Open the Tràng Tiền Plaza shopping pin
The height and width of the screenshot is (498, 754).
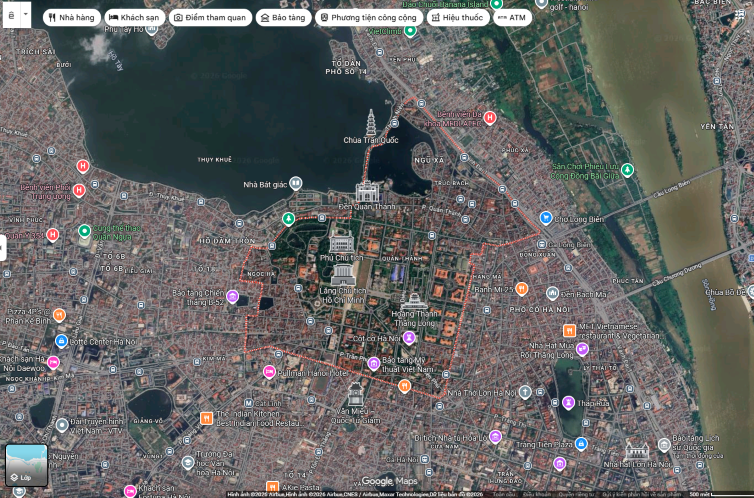(x=581, y=443)
